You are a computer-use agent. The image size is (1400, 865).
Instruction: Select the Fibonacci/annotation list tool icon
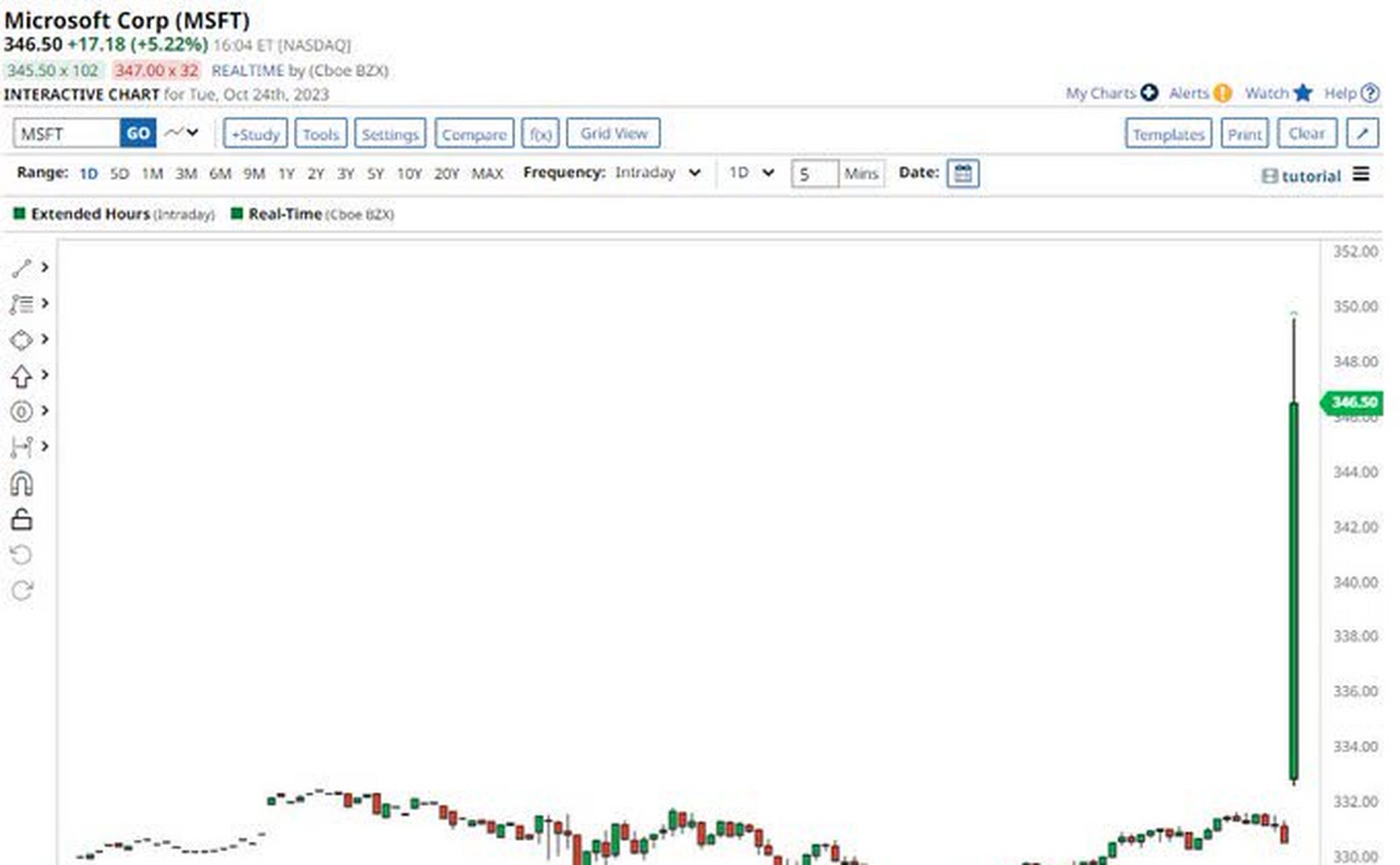(x=21, y=304)
